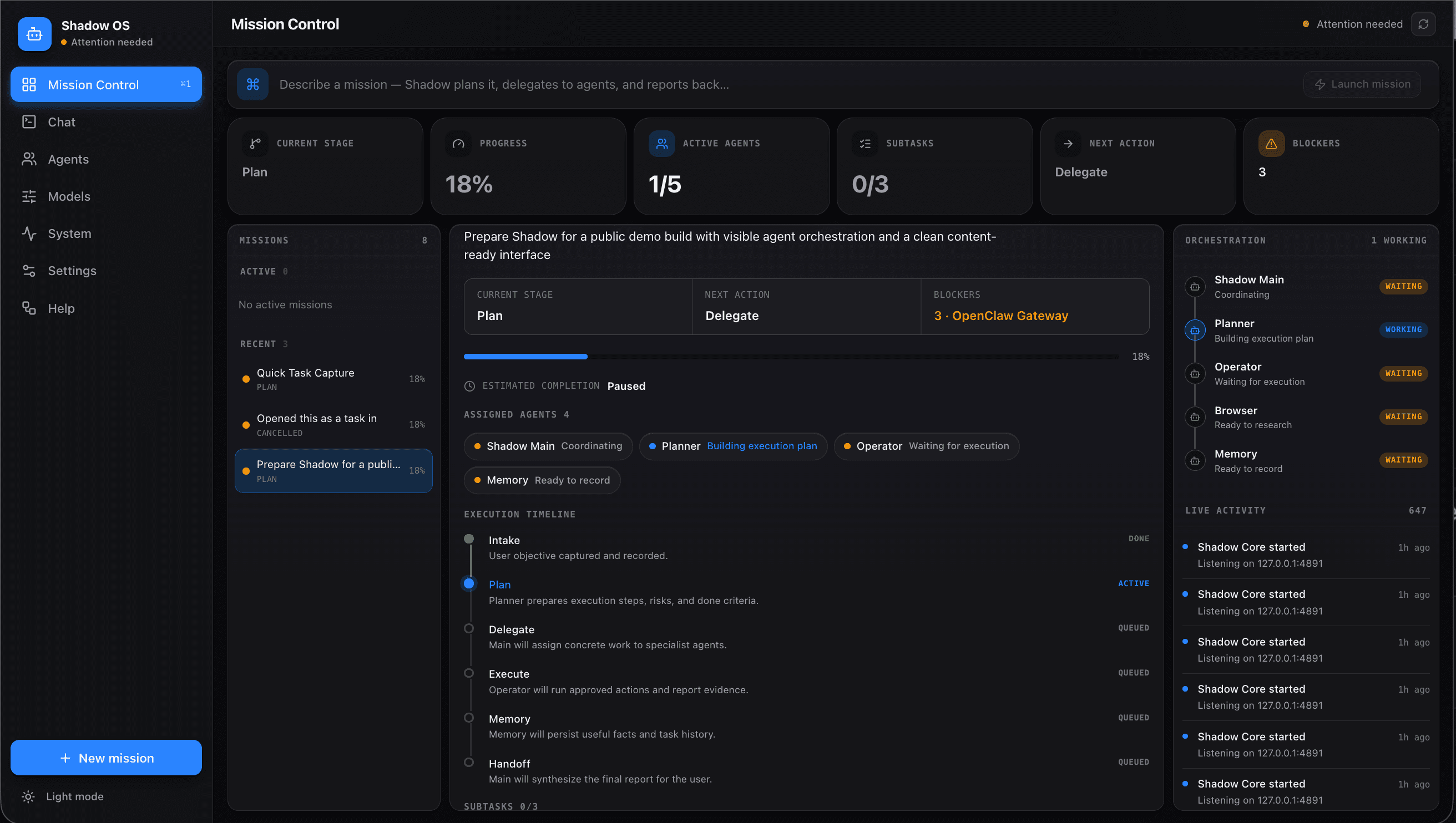The image size is (1456, 823).
Task: Click the Shadow Main robot icon in Orchestration
Action: click(1195, 287)
